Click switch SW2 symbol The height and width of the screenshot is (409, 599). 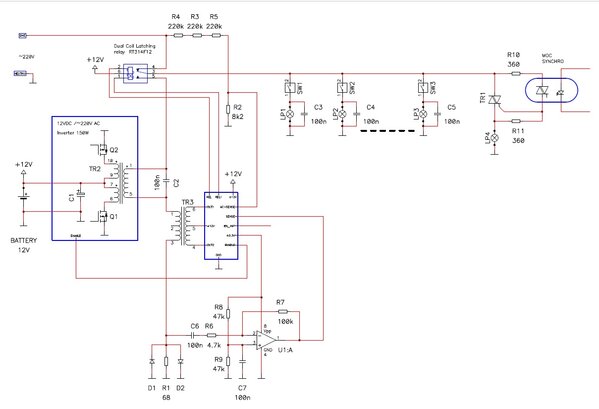tap(342, 87)
